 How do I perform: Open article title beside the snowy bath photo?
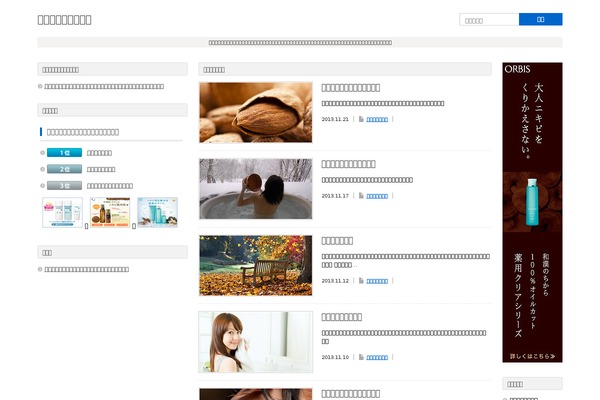(348, 164)
